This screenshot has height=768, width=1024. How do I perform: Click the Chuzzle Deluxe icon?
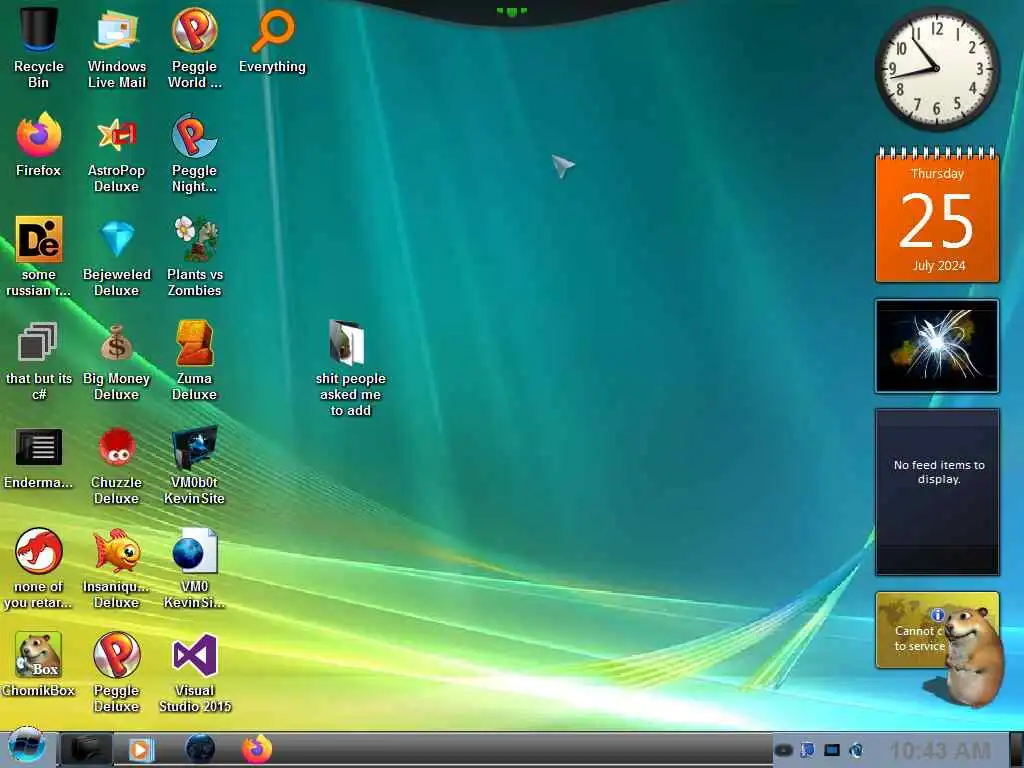(x=116, y=464)
